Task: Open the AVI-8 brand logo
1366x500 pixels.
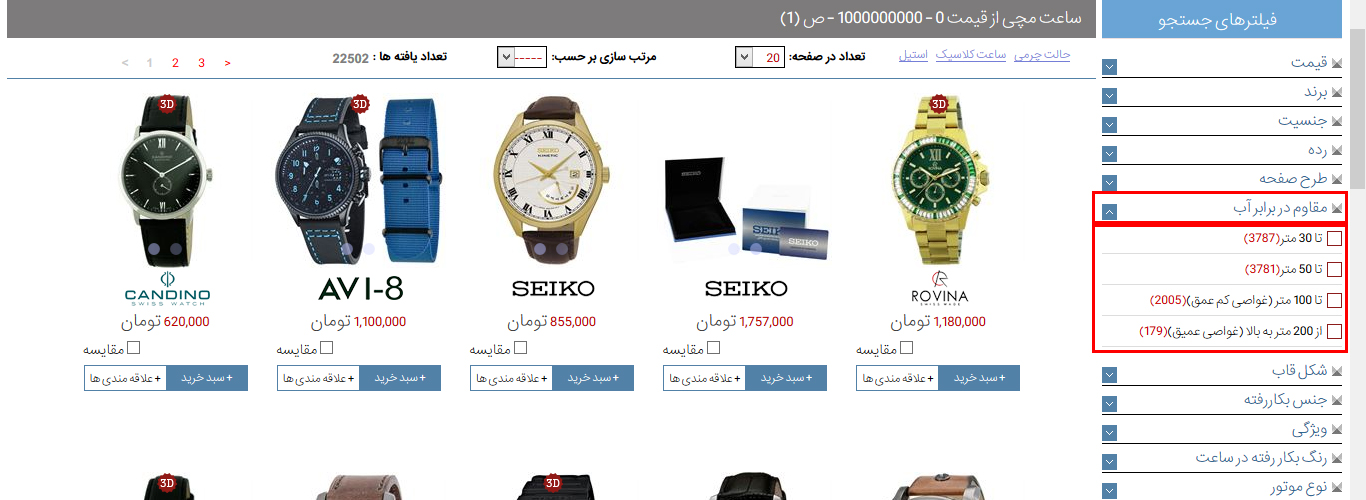Action: [360, 289]
